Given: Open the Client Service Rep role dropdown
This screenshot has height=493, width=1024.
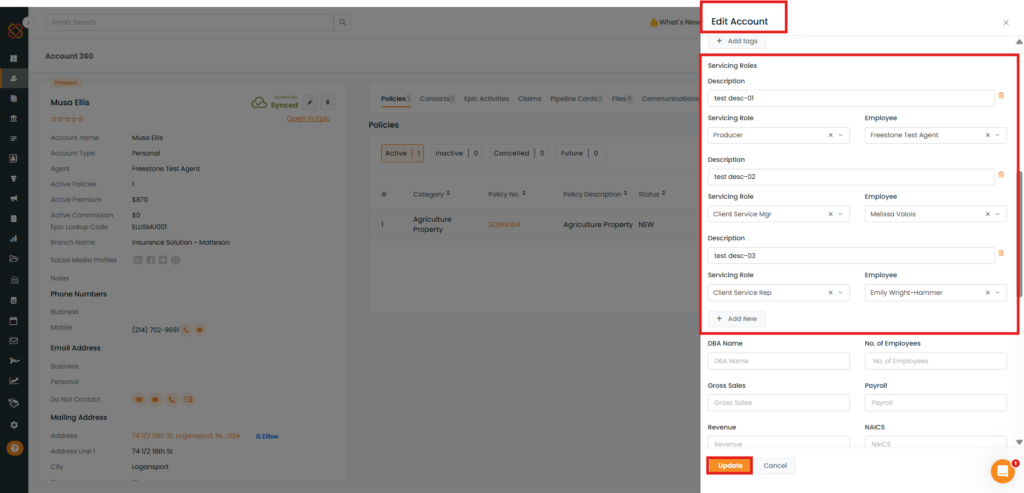Looking at the screenshot, I should pos(841,293).
